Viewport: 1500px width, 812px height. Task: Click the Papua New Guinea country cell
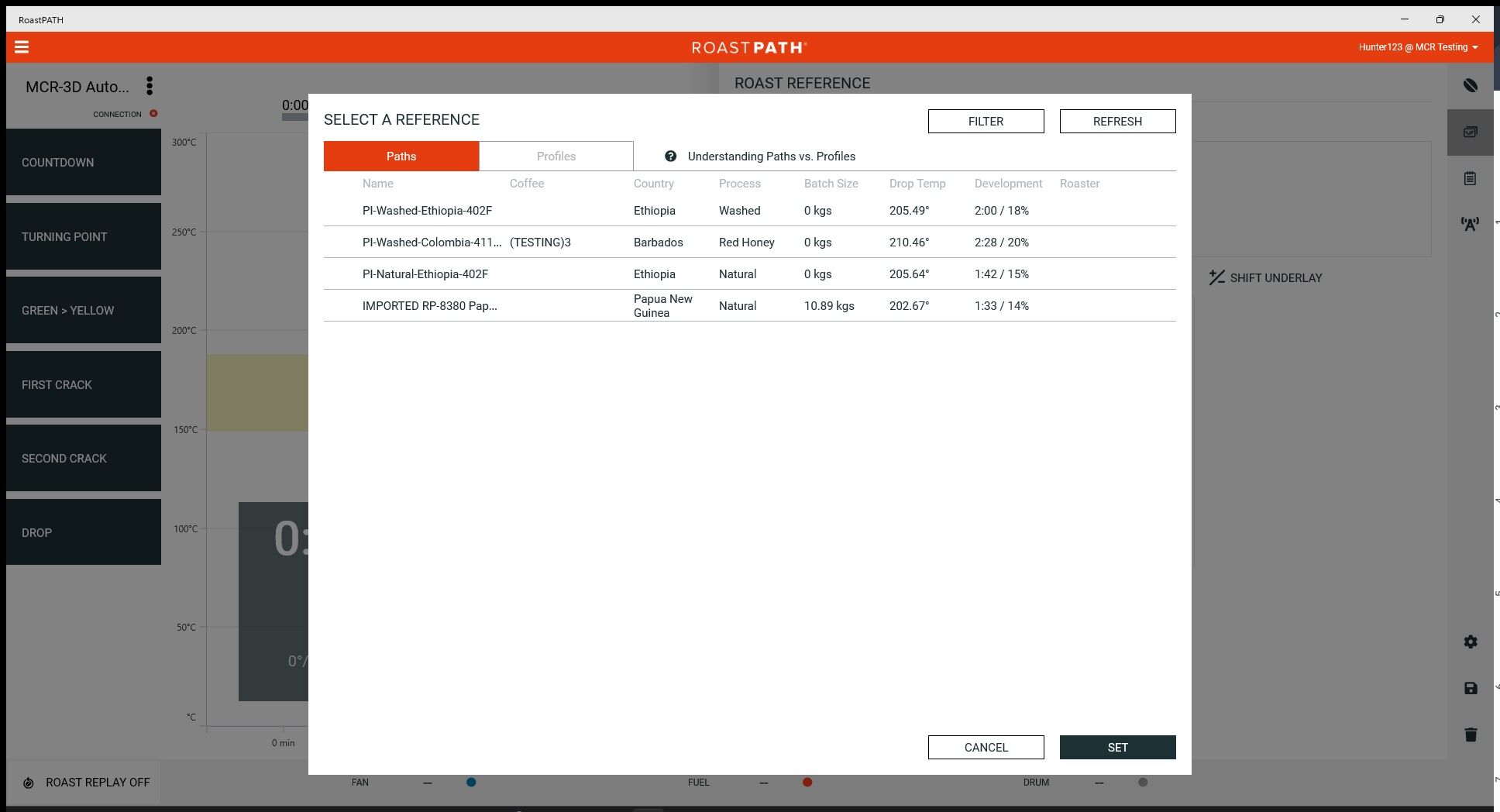[x=663, y=306]
